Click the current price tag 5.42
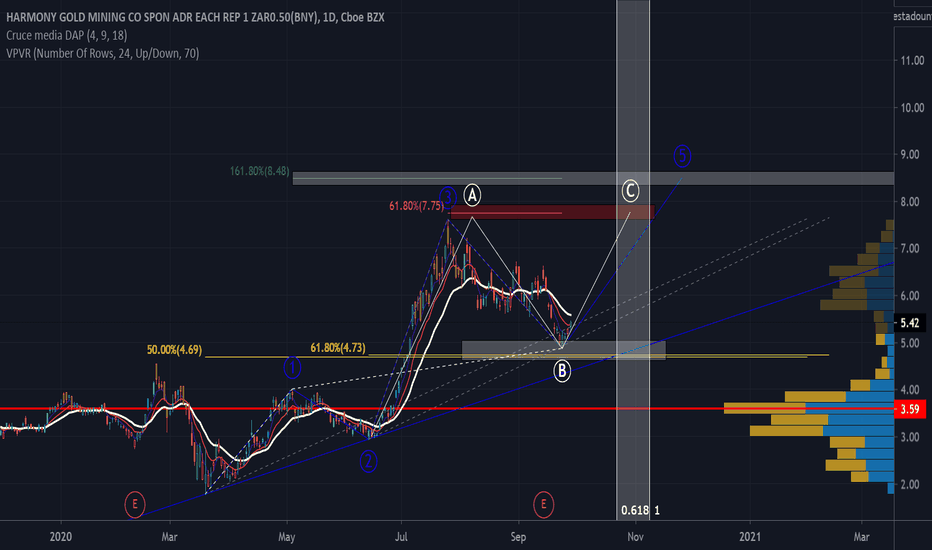Image resolution: width=932 pixels, height=550 pixels. (909, 323)
